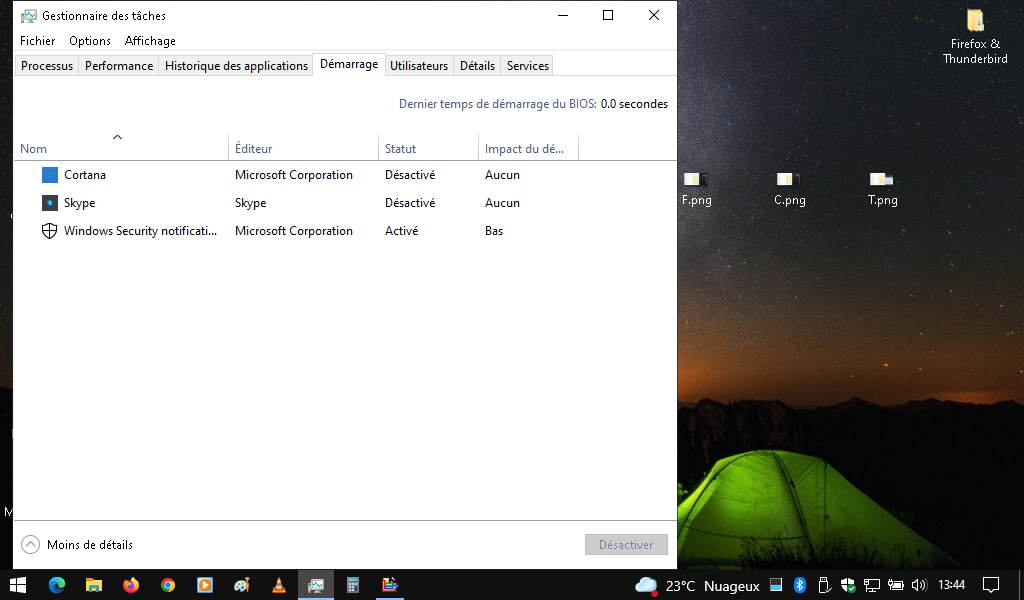Image resolution: width=1024 pixels, height=600 pixels.
Task: Collapse with Moins de détails chevron
Action: [x=30, y=545]
